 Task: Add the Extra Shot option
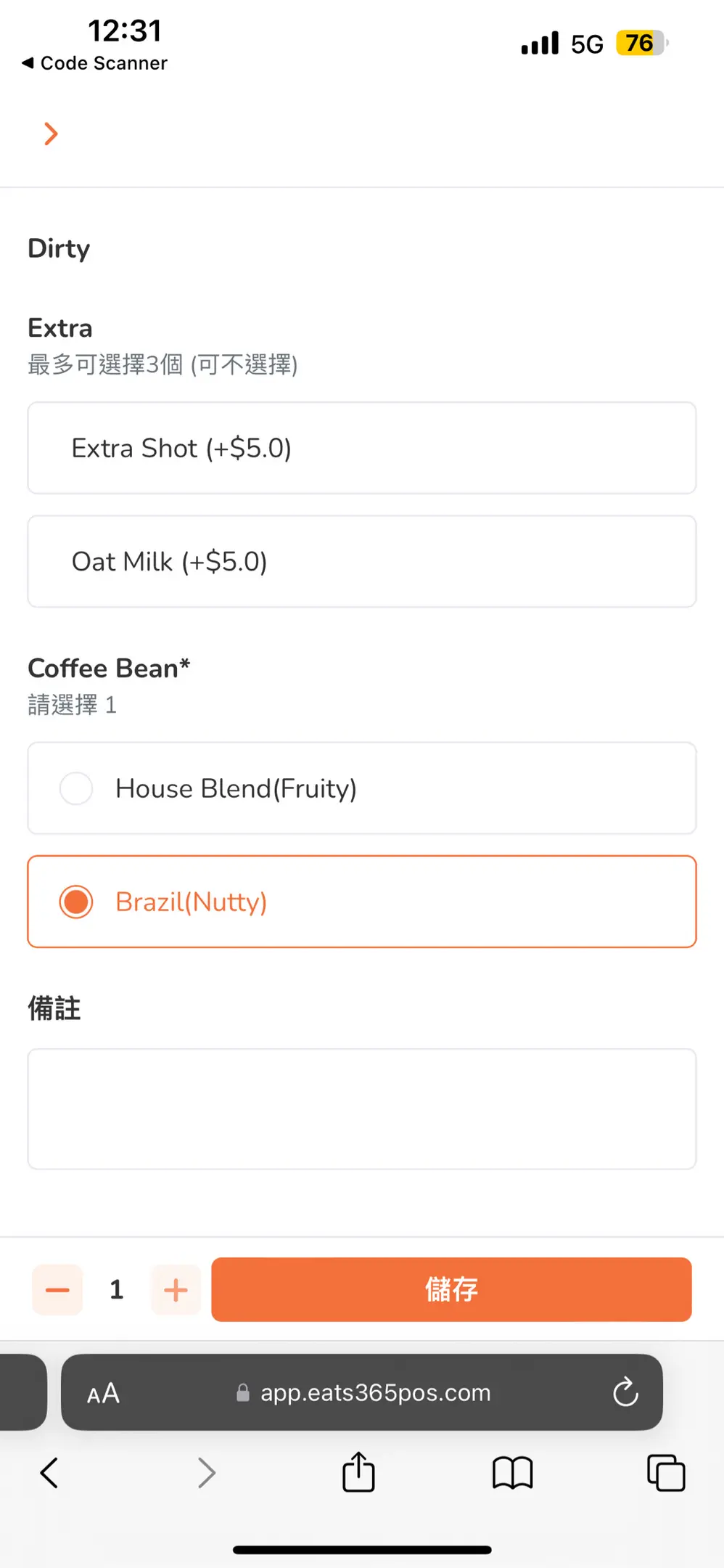pyautogui.click(x=361, y=448)
